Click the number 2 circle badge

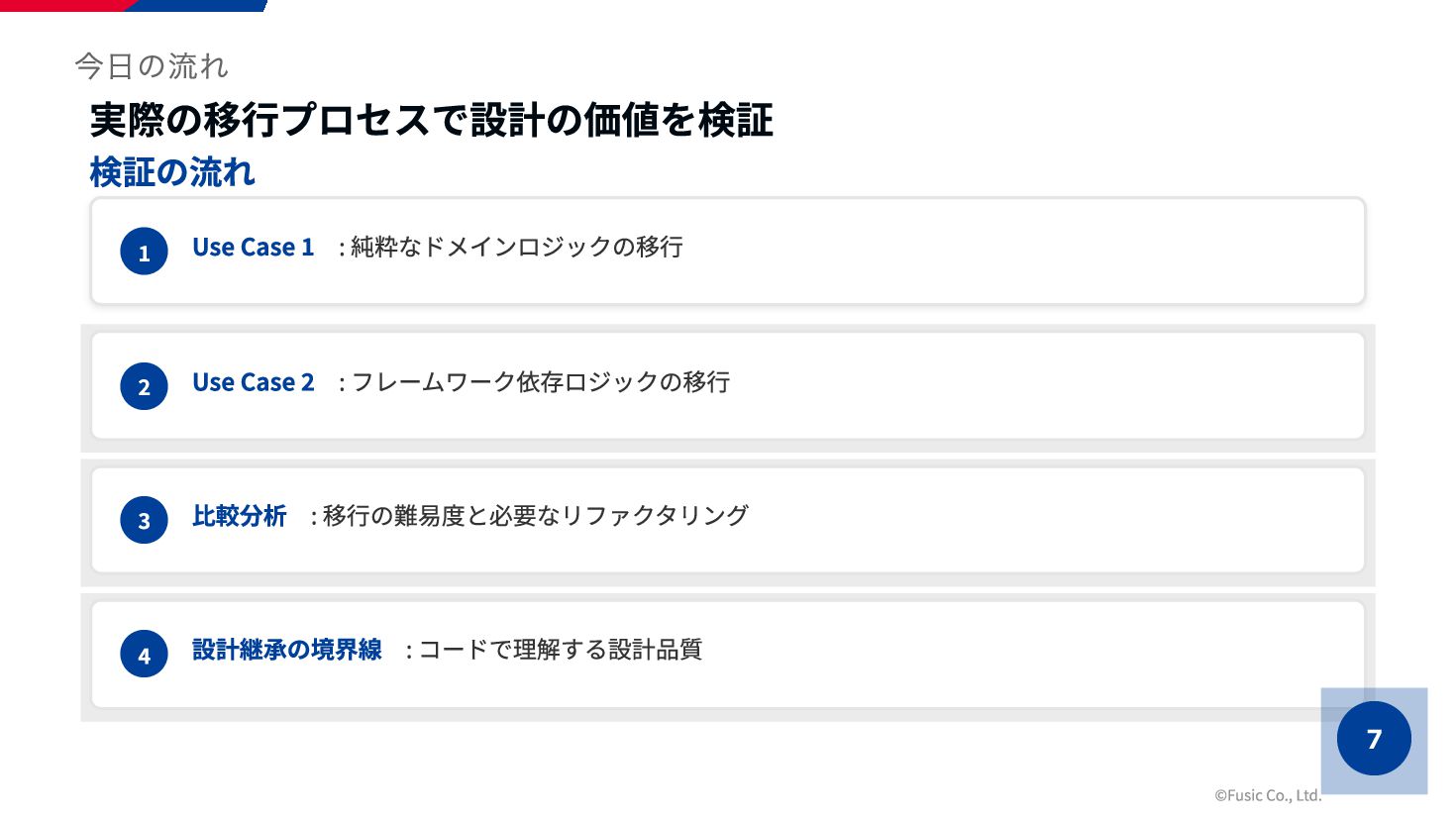pyautogui.click(x=144, y=386)
